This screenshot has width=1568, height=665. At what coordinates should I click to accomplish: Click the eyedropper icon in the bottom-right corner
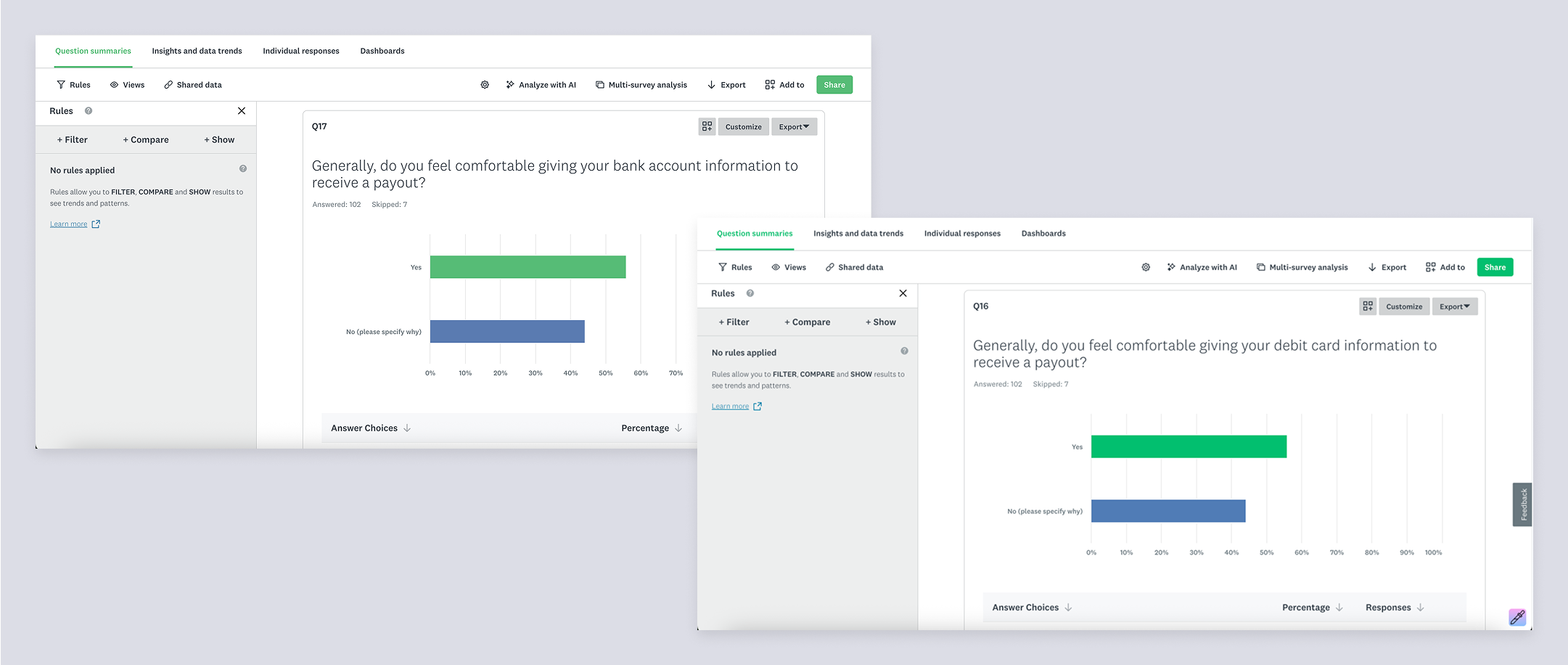[x=1517, y=617]
